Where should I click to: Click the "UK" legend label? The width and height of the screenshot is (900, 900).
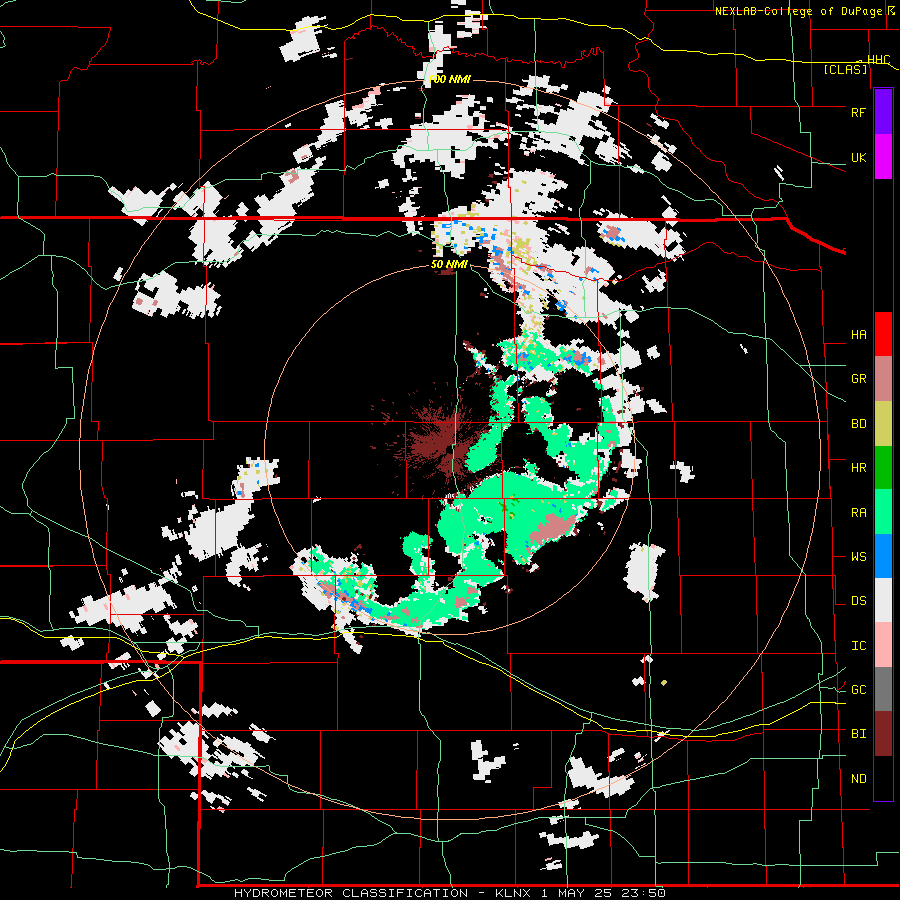(x=858, y=158)
